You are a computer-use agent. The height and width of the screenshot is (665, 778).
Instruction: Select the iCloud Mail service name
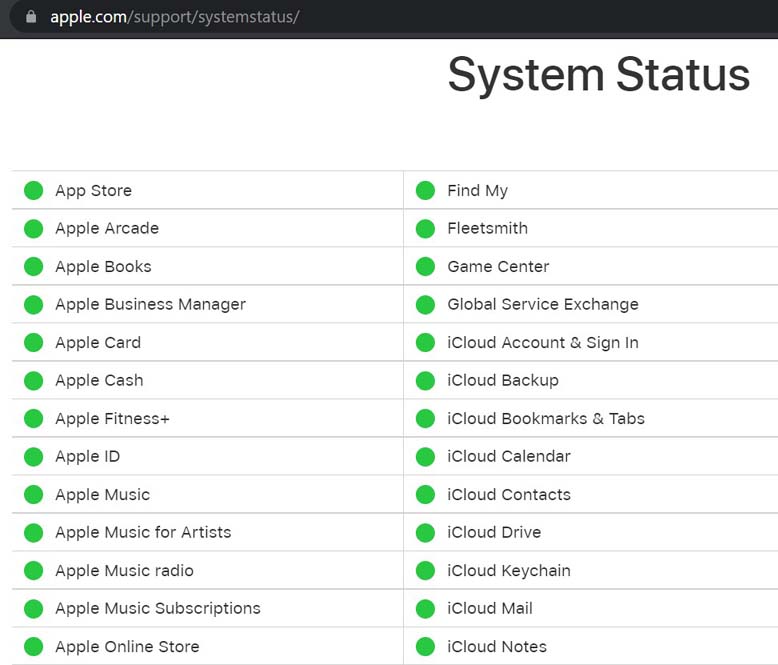[x=490, y=608]
